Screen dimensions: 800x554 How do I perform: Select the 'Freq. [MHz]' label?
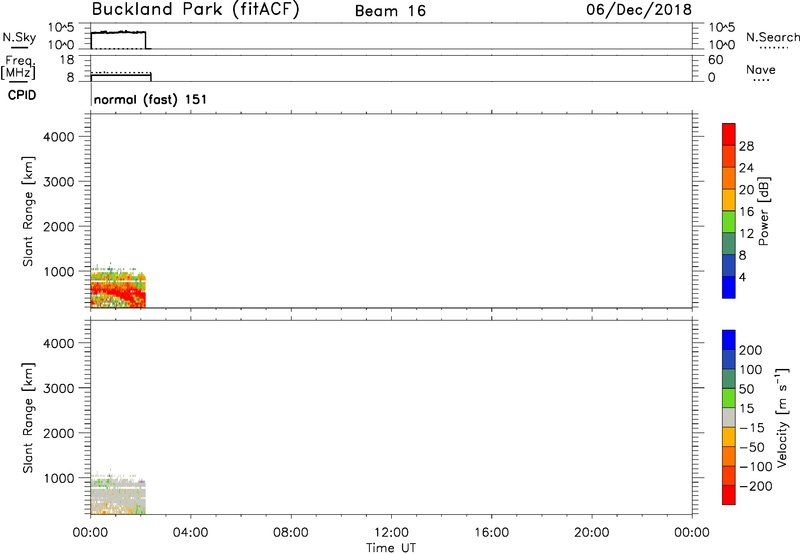coord(18,67)
